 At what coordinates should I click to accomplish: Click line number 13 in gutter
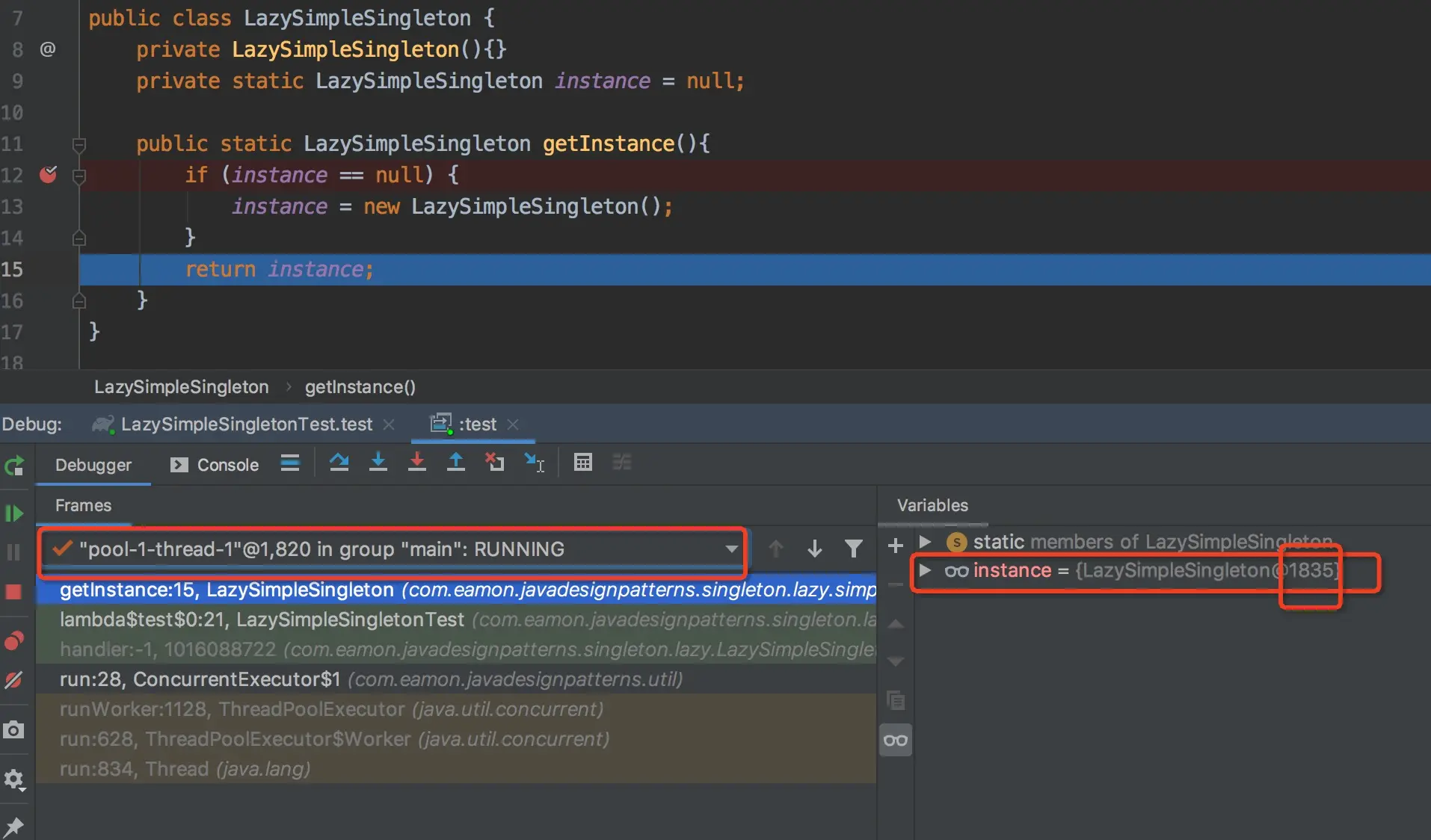(13, 206)
